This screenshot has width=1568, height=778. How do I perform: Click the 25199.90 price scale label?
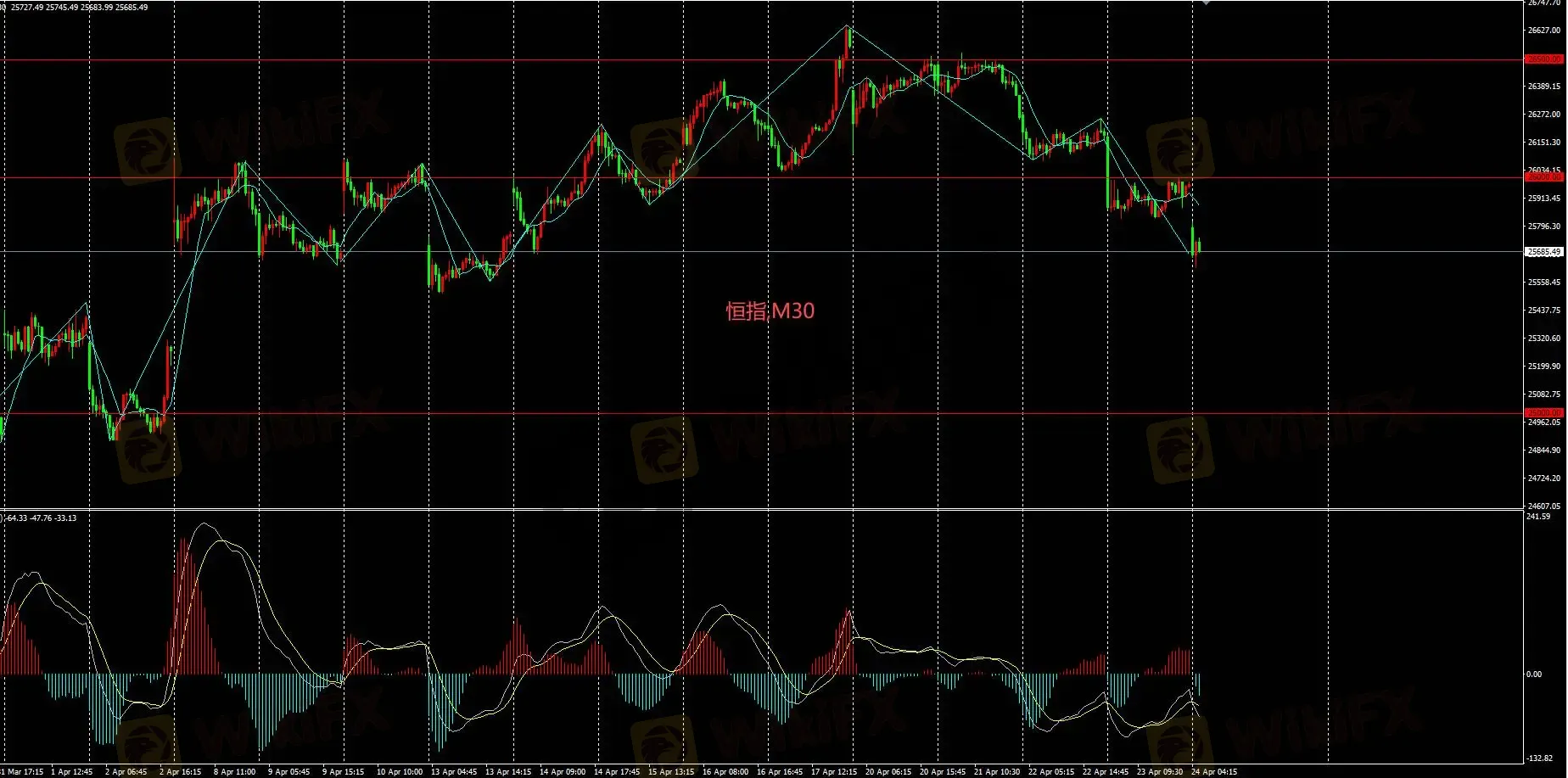pos(1544,367)
